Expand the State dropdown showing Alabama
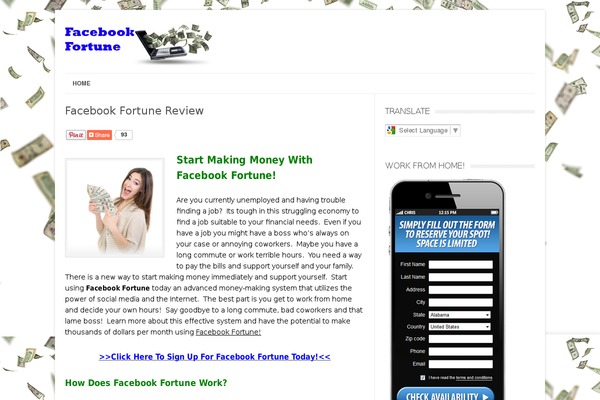 point(460,315)
